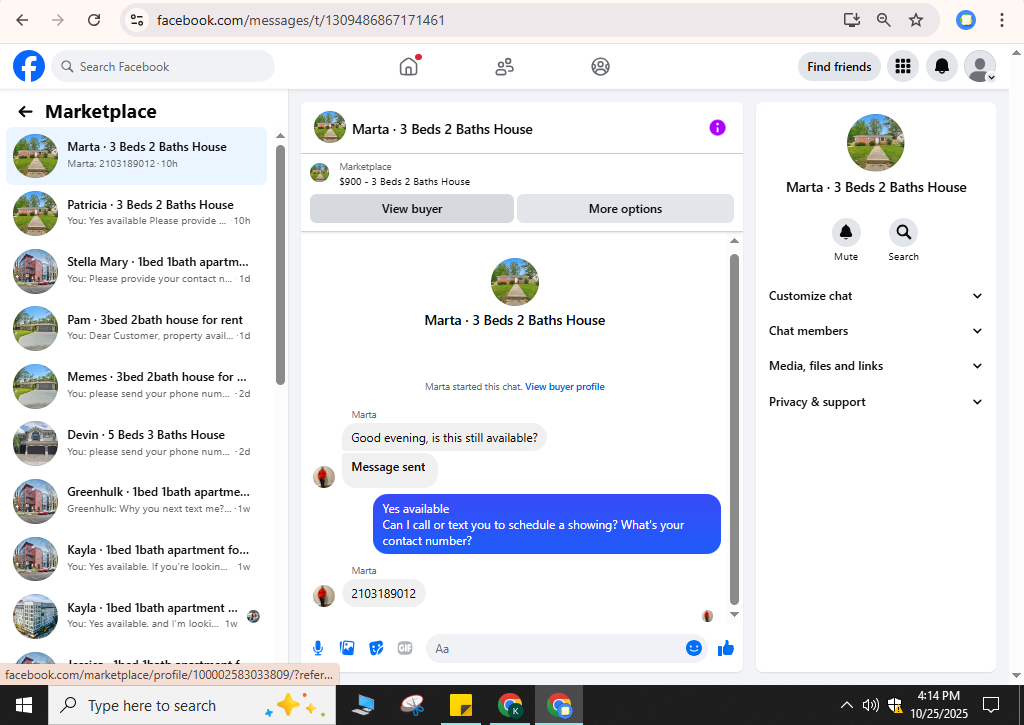Go back using browser back arrow

click(22, 20)
